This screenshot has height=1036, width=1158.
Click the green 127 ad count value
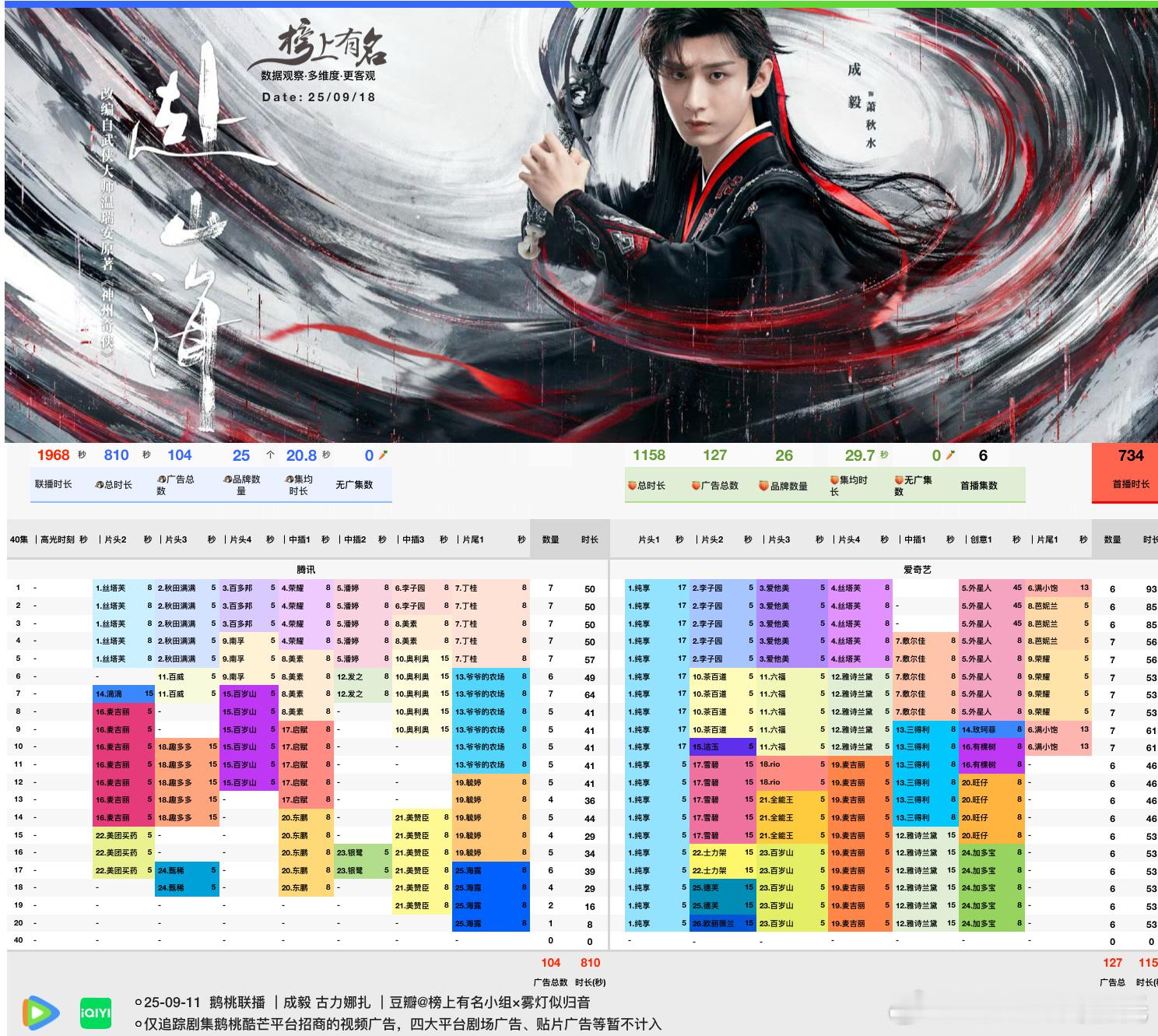[714, 455]
